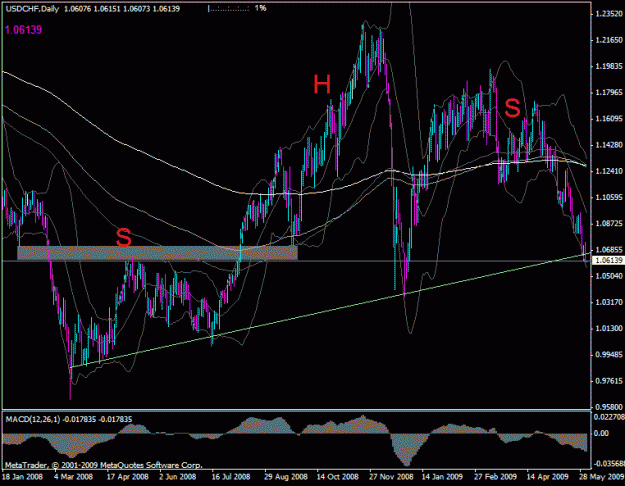Click the 1.17965 price axis label
Viewport: 625px width, 486px height.
click(609, 92)
